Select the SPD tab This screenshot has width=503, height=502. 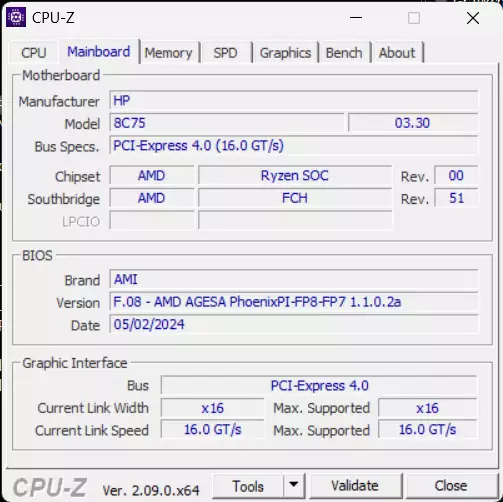[x=226, y=53]
